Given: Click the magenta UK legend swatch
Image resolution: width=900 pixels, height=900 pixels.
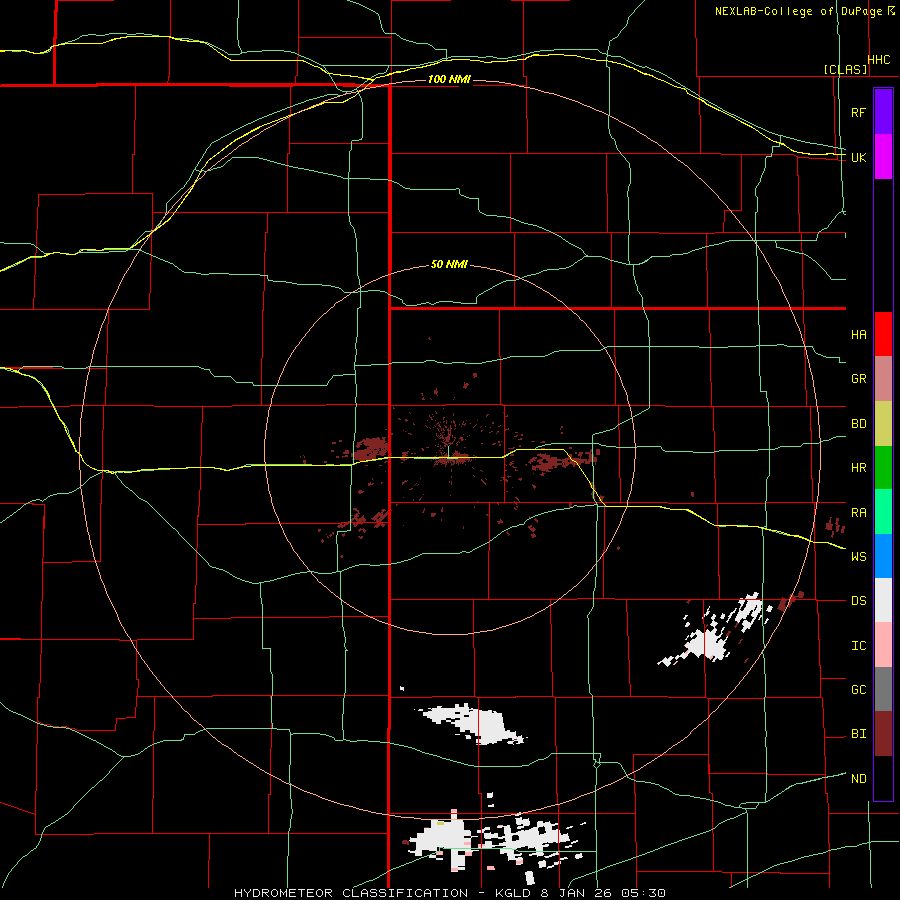Looking at the screenshot, I should coord(883,157).
